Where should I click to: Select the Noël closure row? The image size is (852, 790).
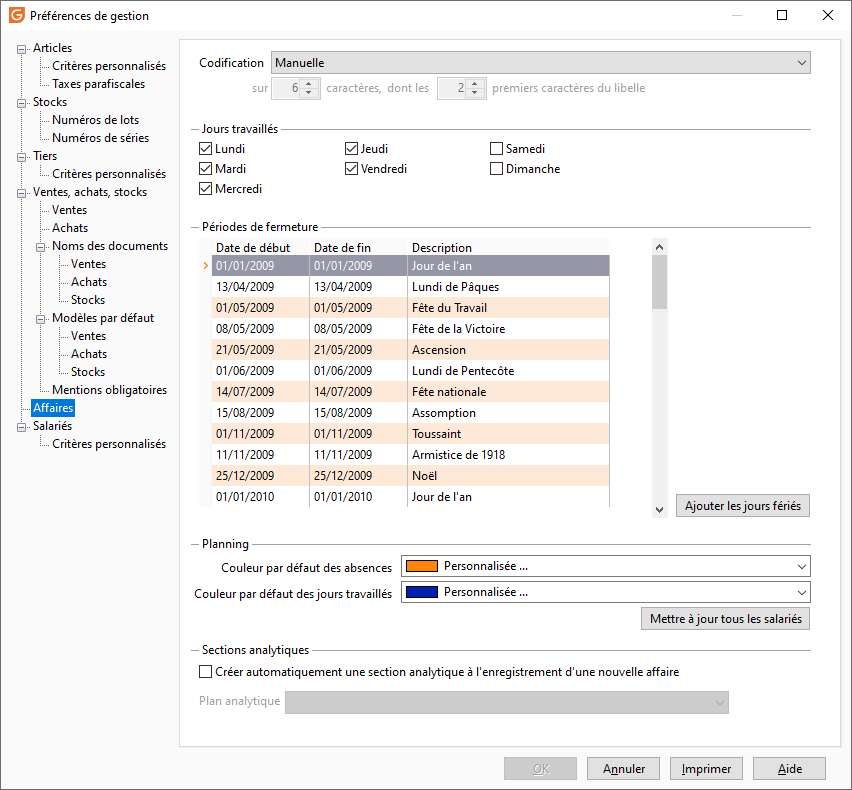click(x=411, y=476)
